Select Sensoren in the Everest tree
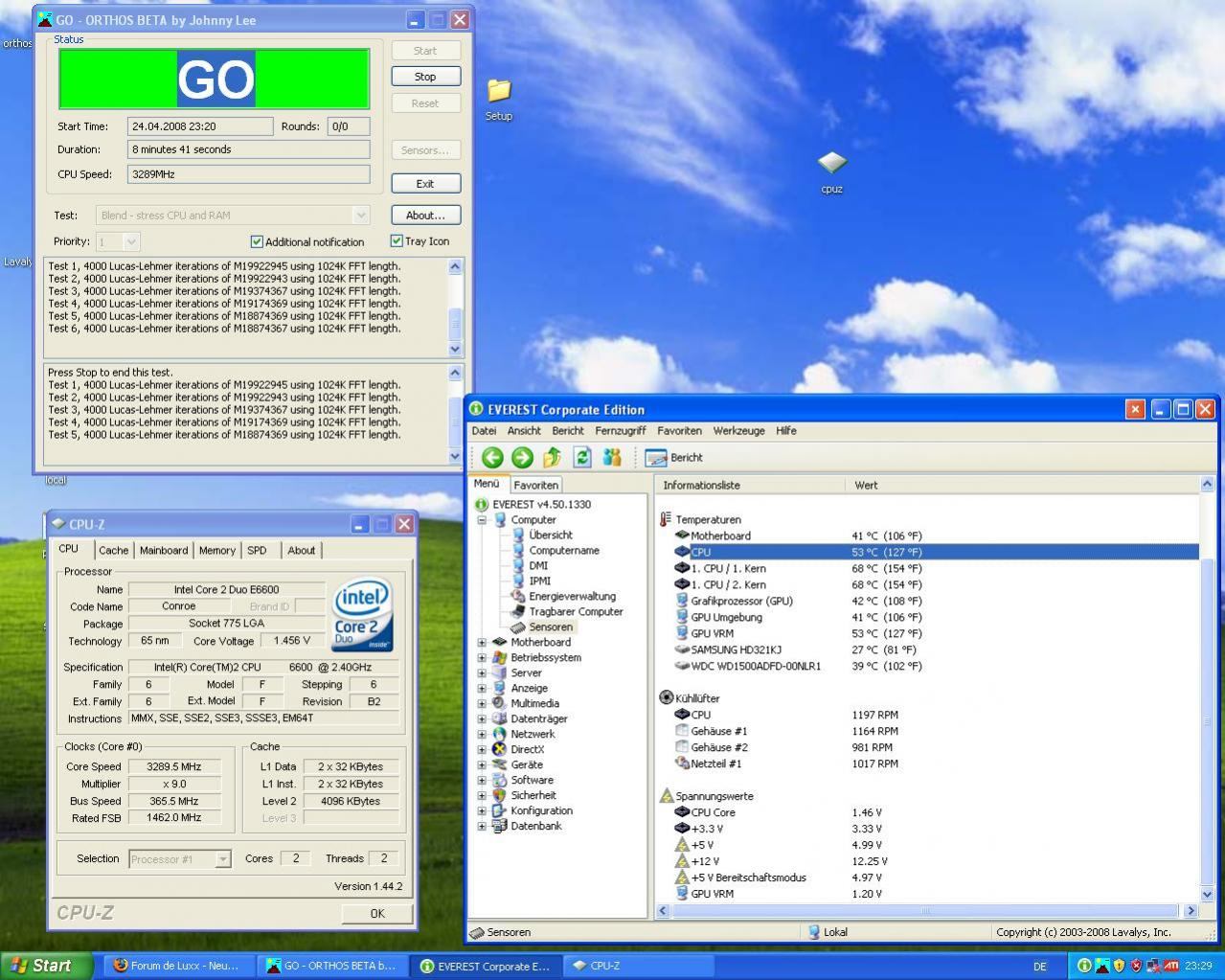1225x980 pixels. tap(551, 627)
